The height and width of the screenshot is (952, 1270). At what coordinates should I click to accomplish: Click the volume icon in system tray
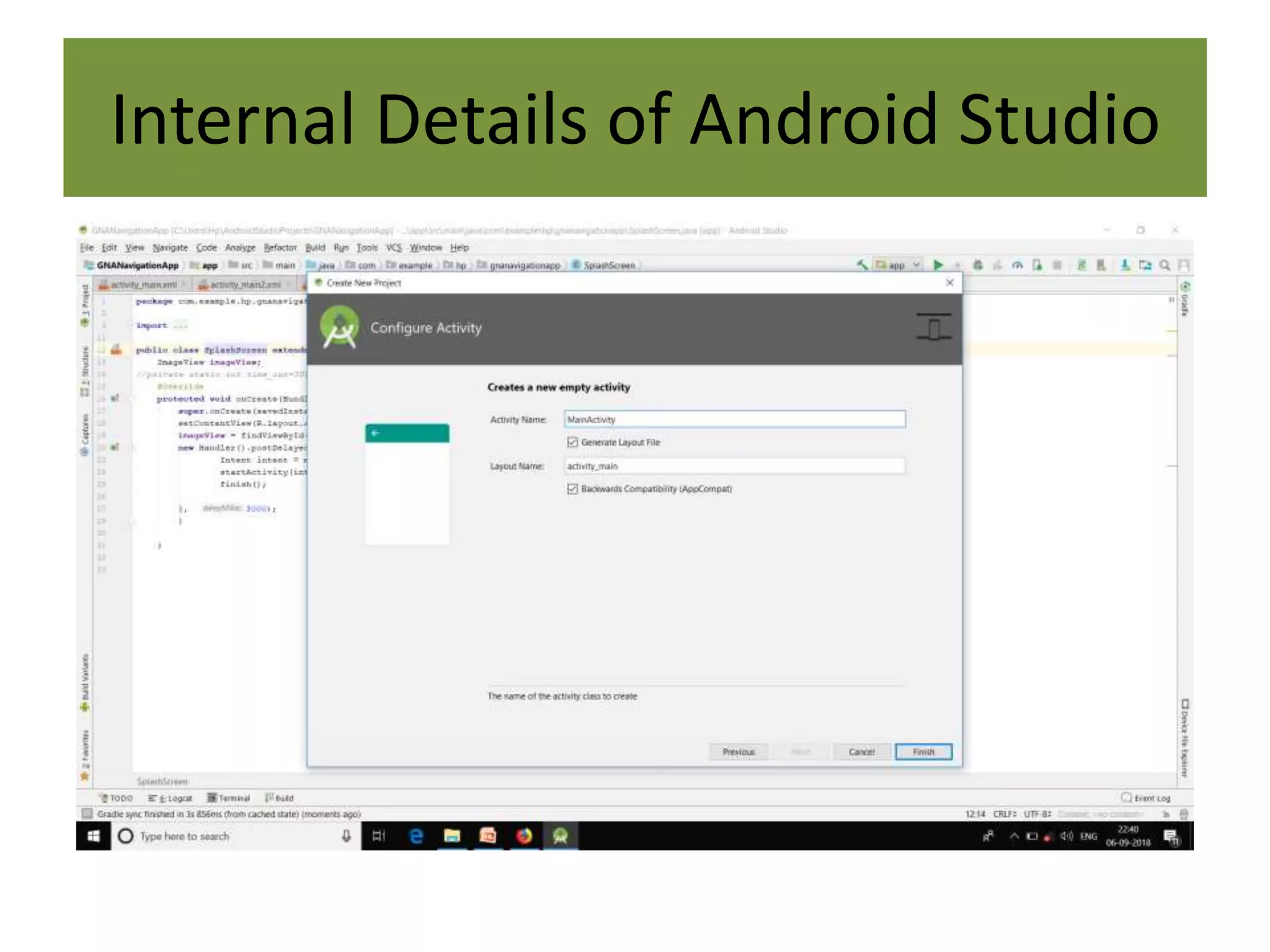click(1066, 836)
